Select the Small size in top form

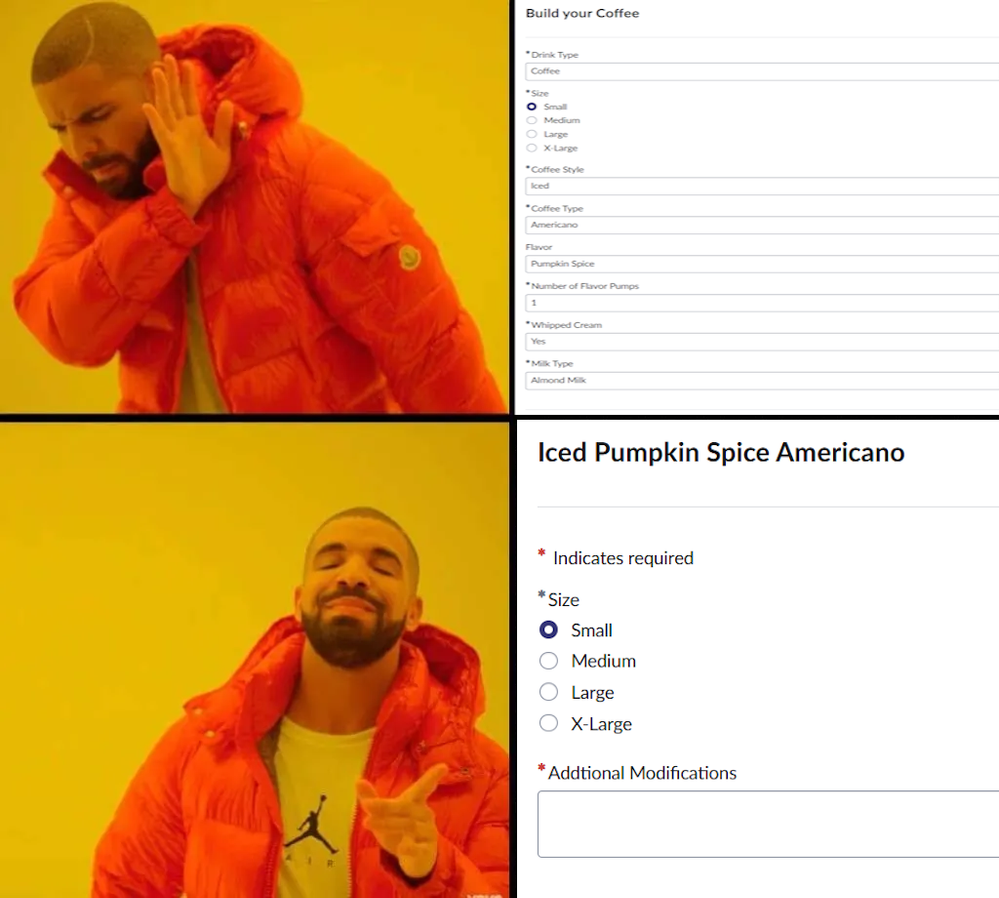(x=531, y=106)
